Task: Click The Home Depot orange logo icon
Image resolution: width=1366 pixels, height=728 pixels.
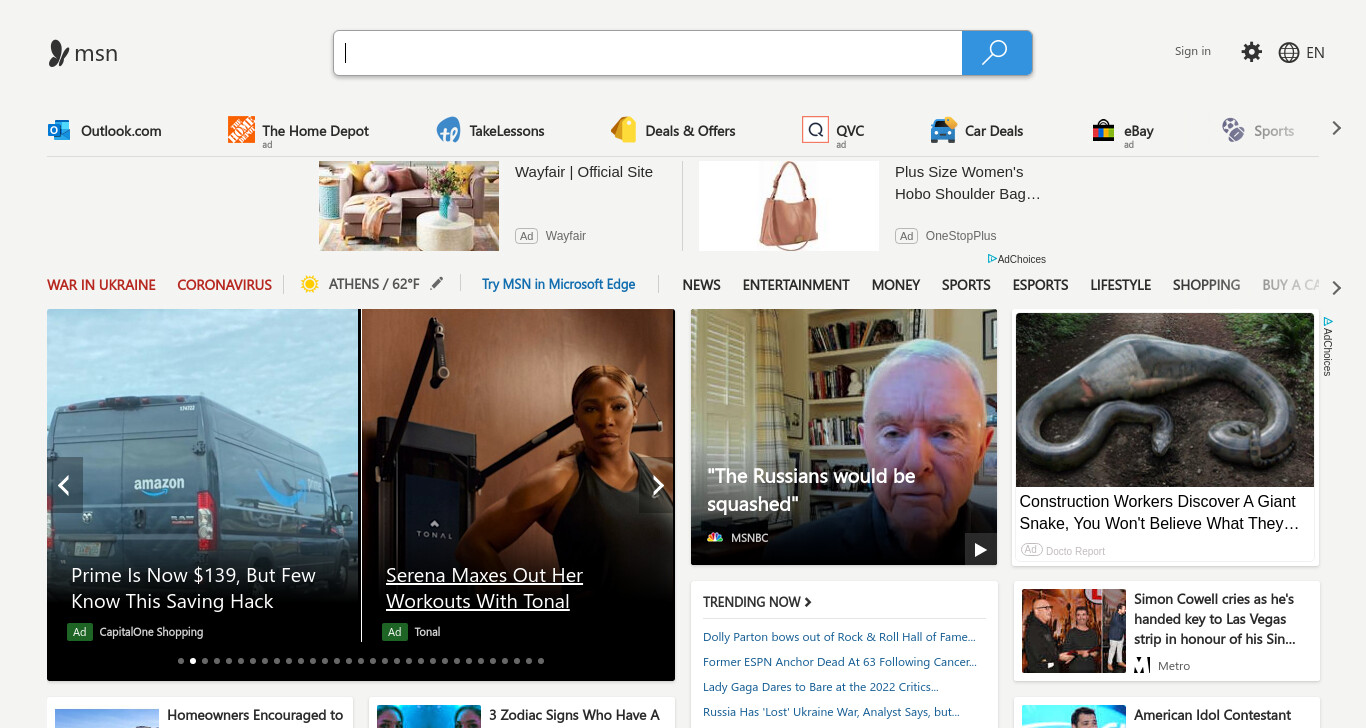Action: pos(241,130)
